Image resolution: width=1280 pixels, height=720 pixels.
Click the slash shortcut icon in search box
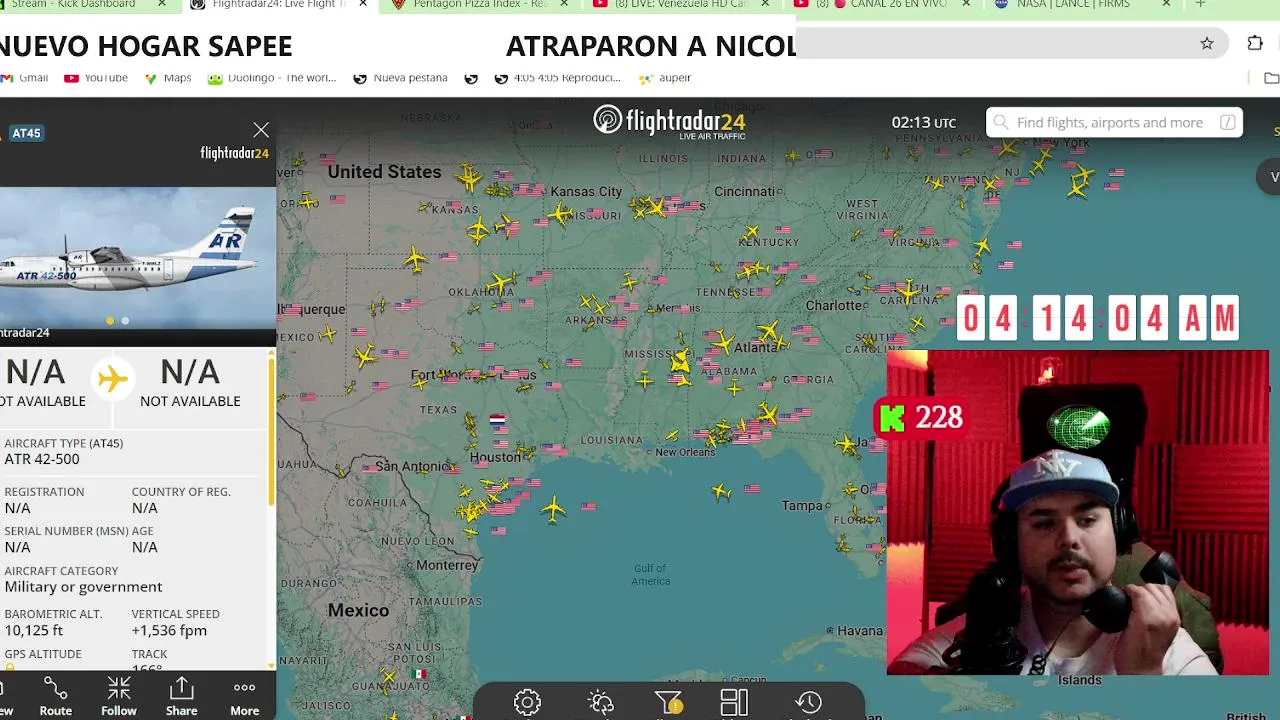(1227, 123)
